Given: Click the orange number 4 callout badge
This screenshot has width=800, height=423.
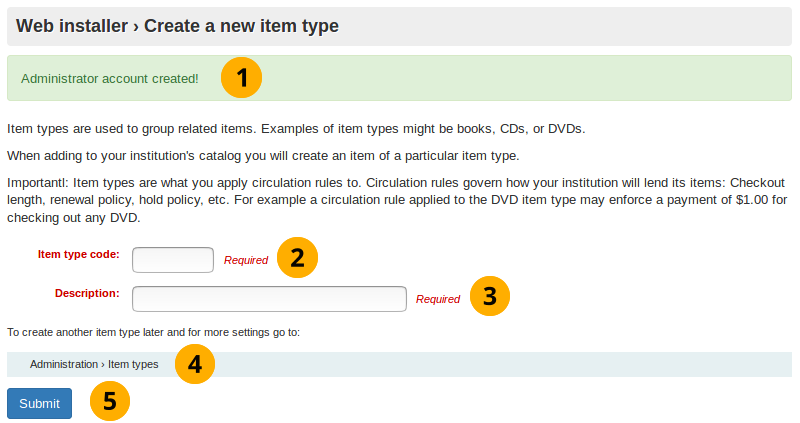Looking at the screenshot, I should 195,364.
